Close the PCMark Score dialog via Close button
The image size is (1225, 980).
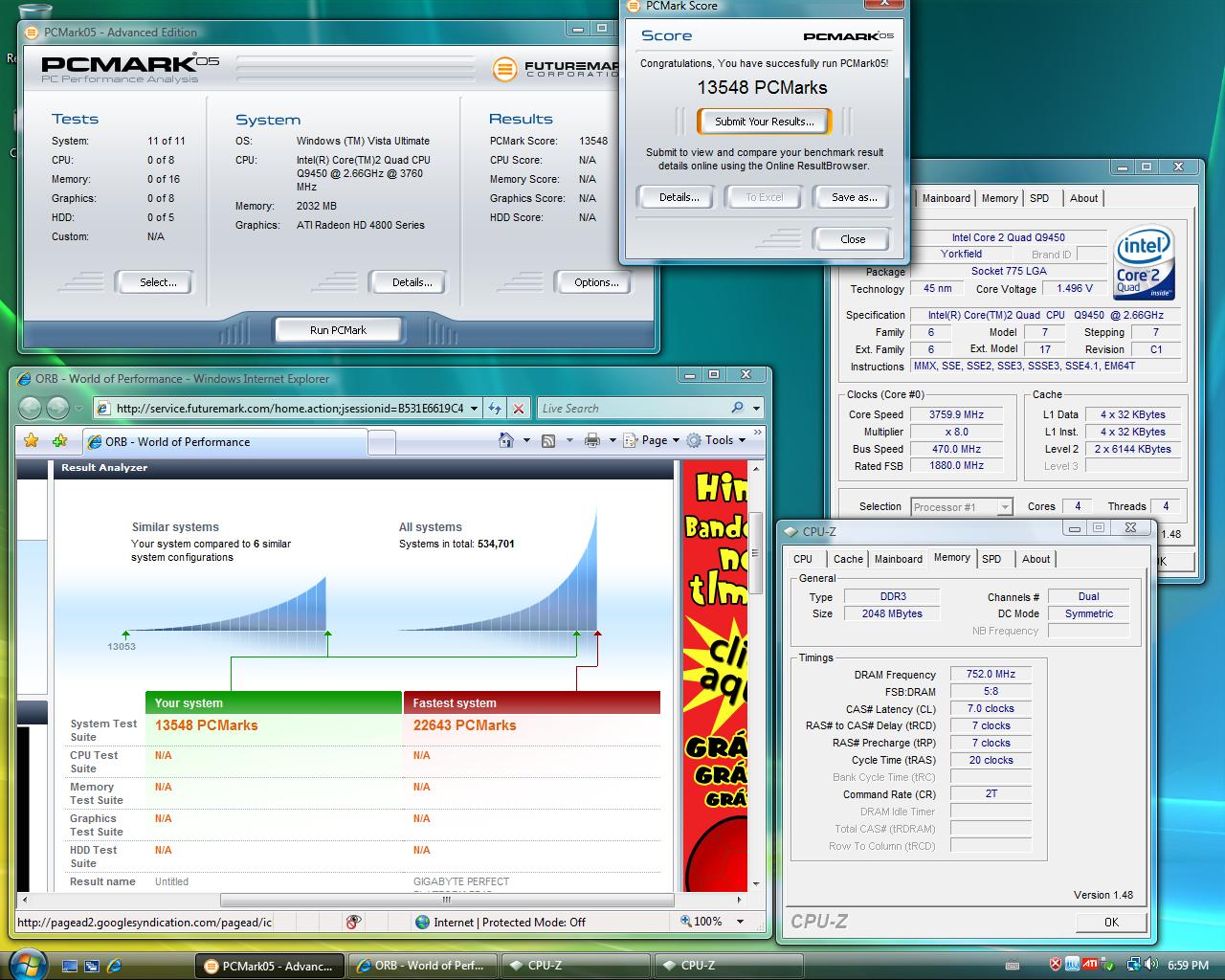tap(853, 239)
